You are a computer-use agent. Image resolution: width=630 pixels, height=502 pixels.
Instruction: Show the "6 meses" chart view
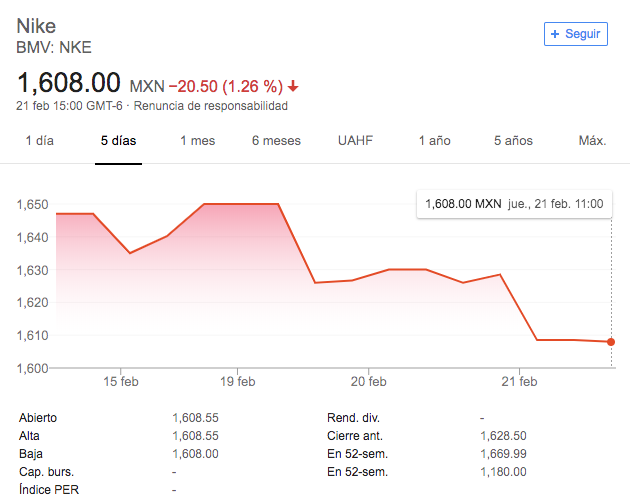pos(276,141)
